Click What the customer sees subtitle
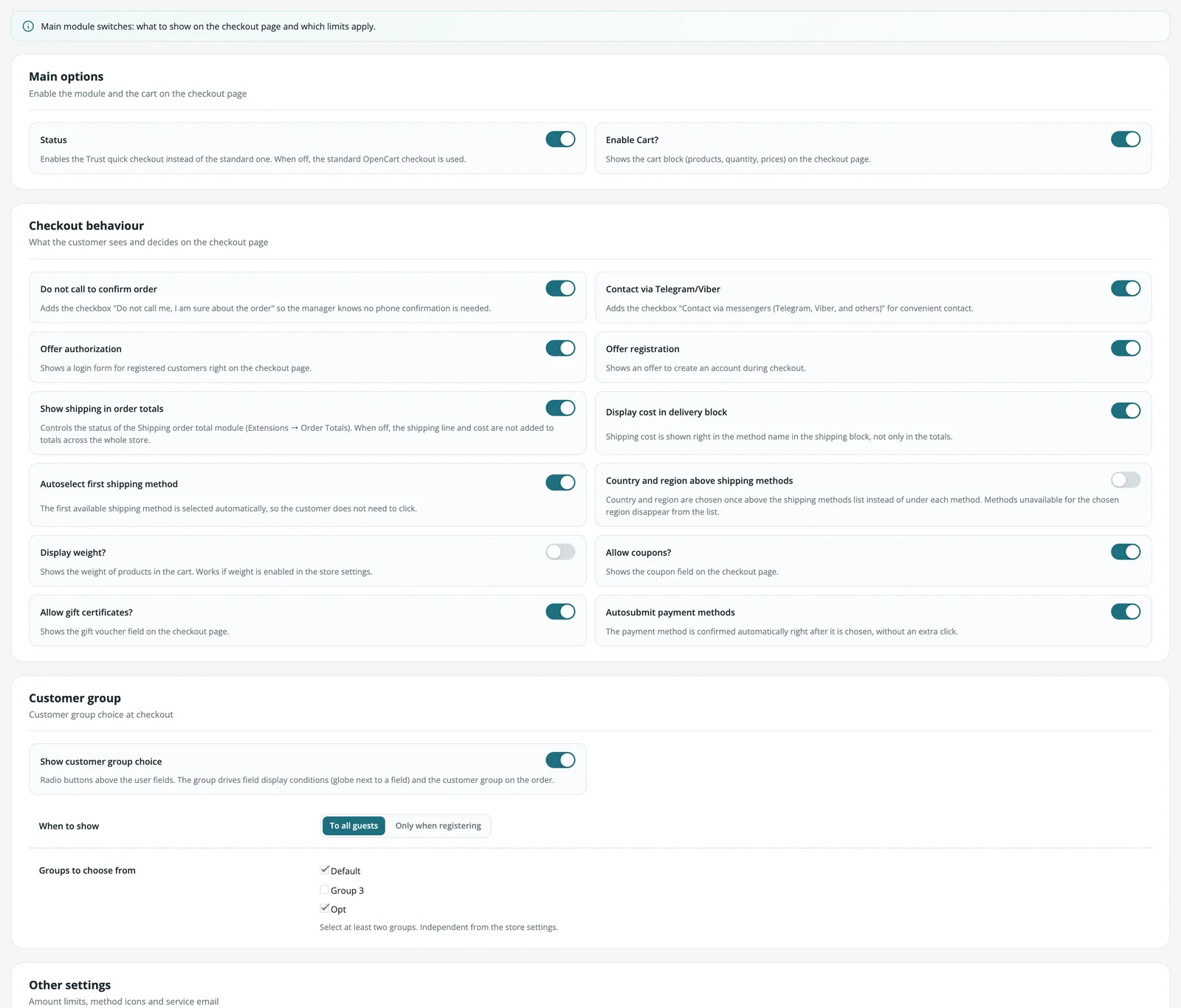Viewport: 1181px width, 1008px height. pyautogui.click(x=148, y=242)
